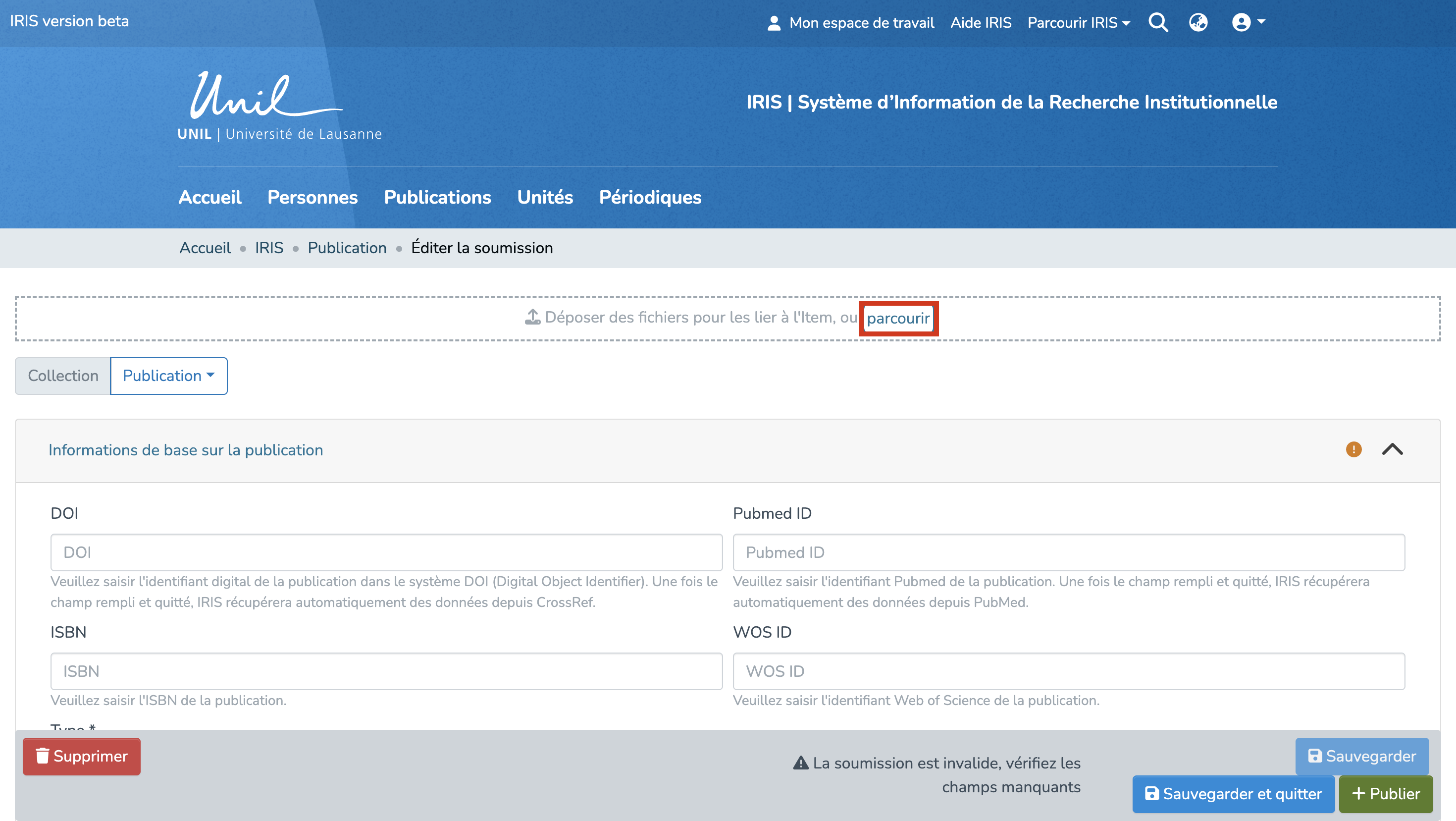Open the Publication collection dropdown

168,376
